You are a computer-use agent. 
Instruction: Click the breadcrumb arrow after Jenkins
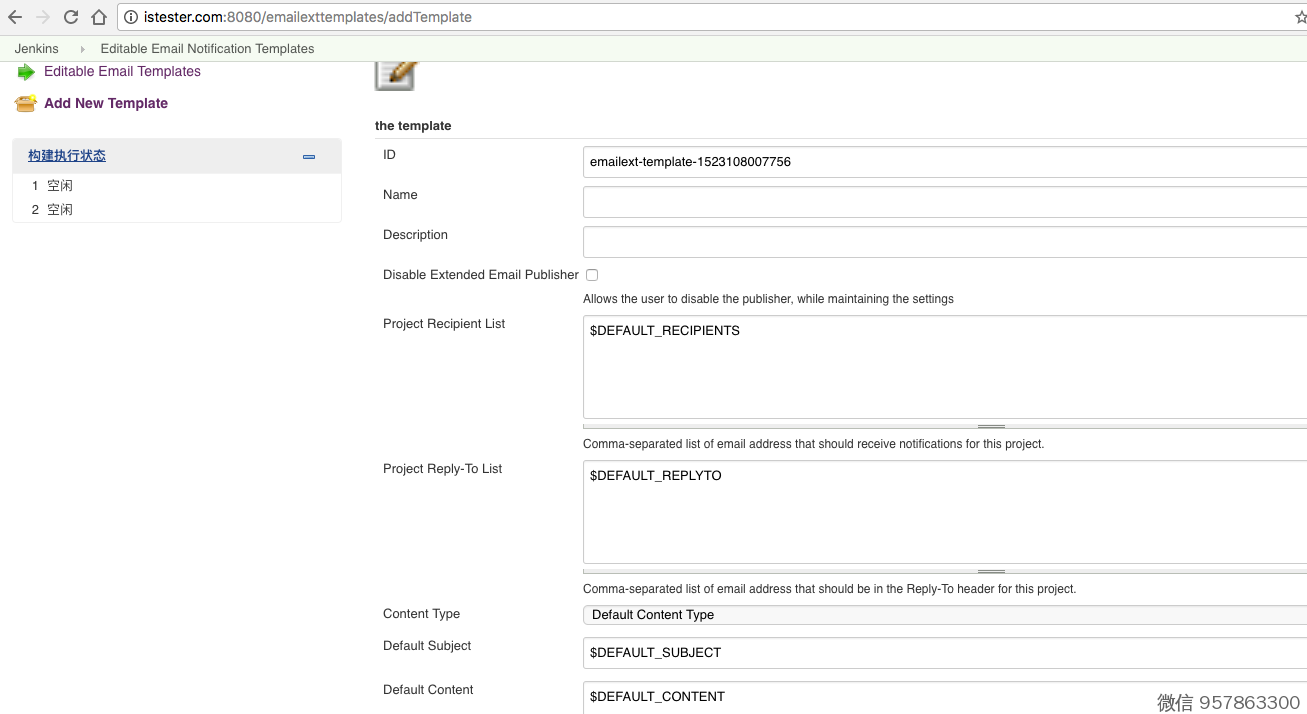pyautogui.click(x=82, y=49)
